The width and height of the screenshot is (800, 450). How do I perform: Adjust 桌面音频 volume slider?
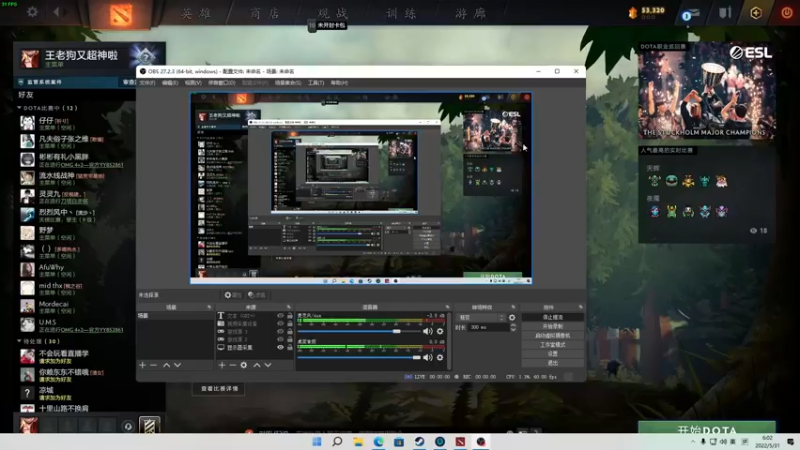(359, 358)
